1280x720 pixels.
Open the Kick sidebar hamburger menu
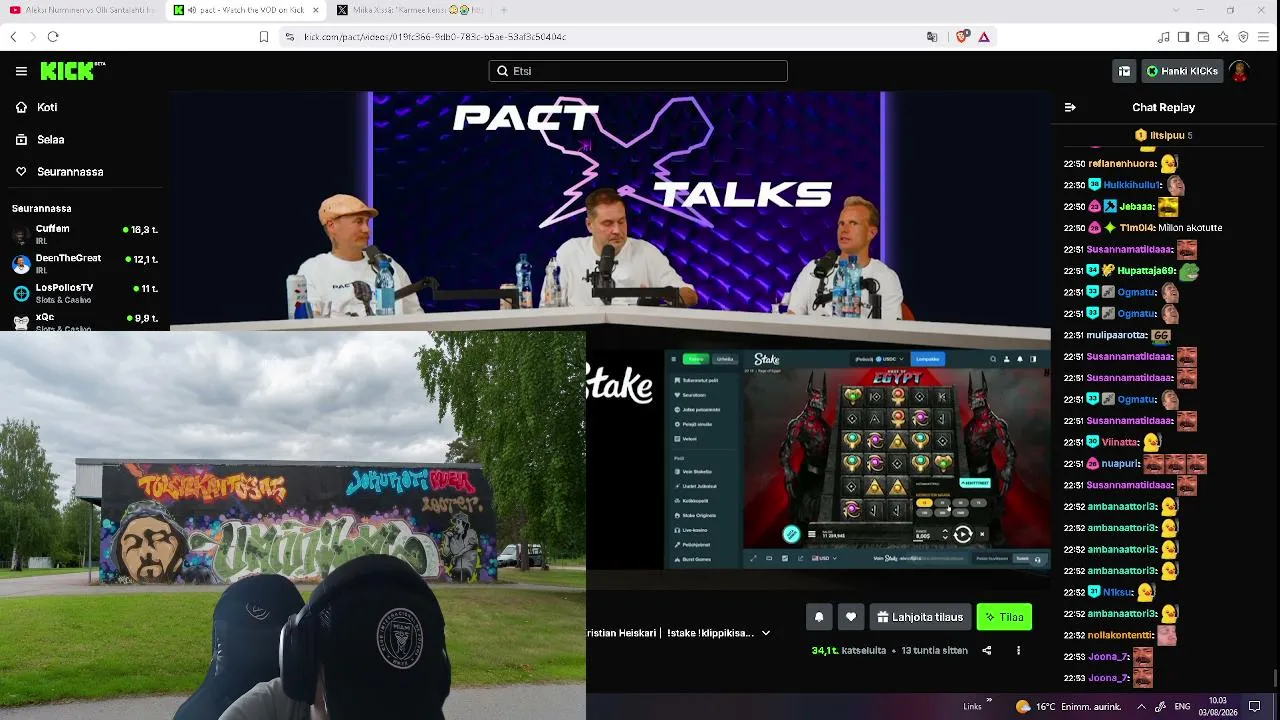point(21,71)
